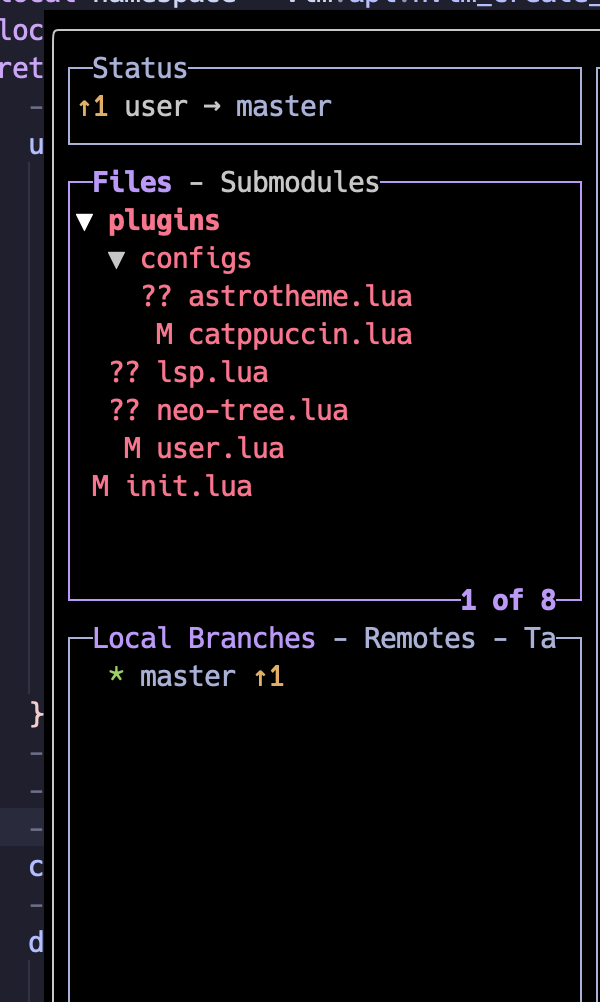Screen dimensions: 600x1002
Task: Click the ?? status marker next to lsp.lua
Action: pos(123,371)
